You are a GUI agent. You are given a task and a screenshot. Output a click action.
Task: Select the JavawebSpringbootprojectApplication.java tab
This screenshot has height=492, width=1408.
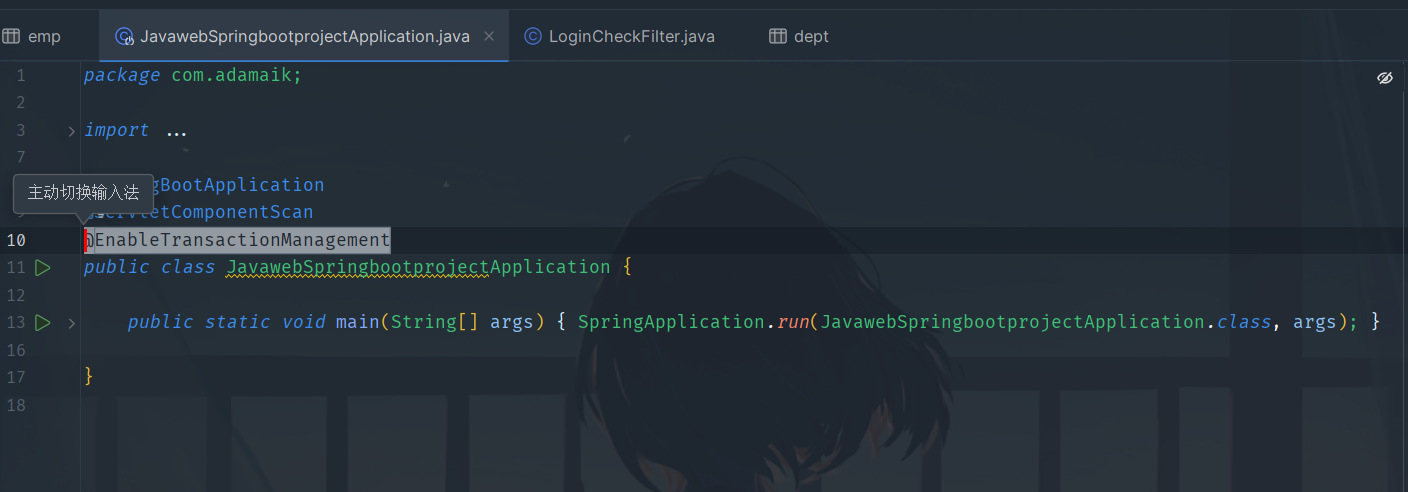(304, 36)
